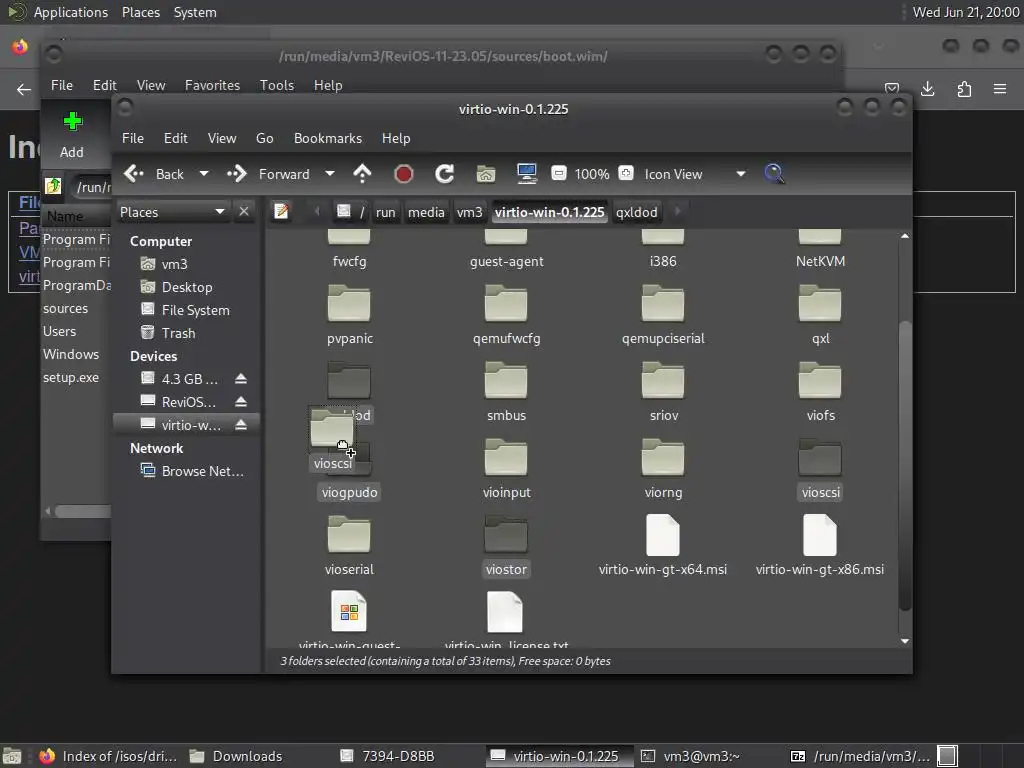Select the qxl folder
This screenshot has width=1024, height=768.
[x=820, y=315]
